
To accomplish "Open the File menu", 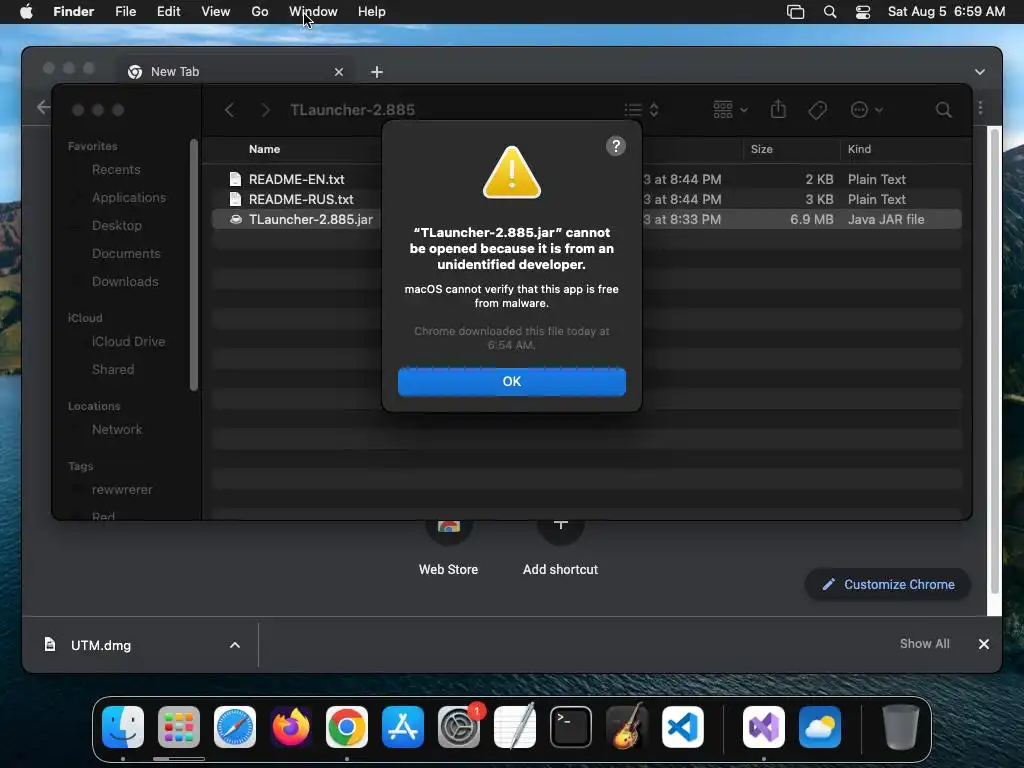I will pyautogui.click(x=125, y=12).
